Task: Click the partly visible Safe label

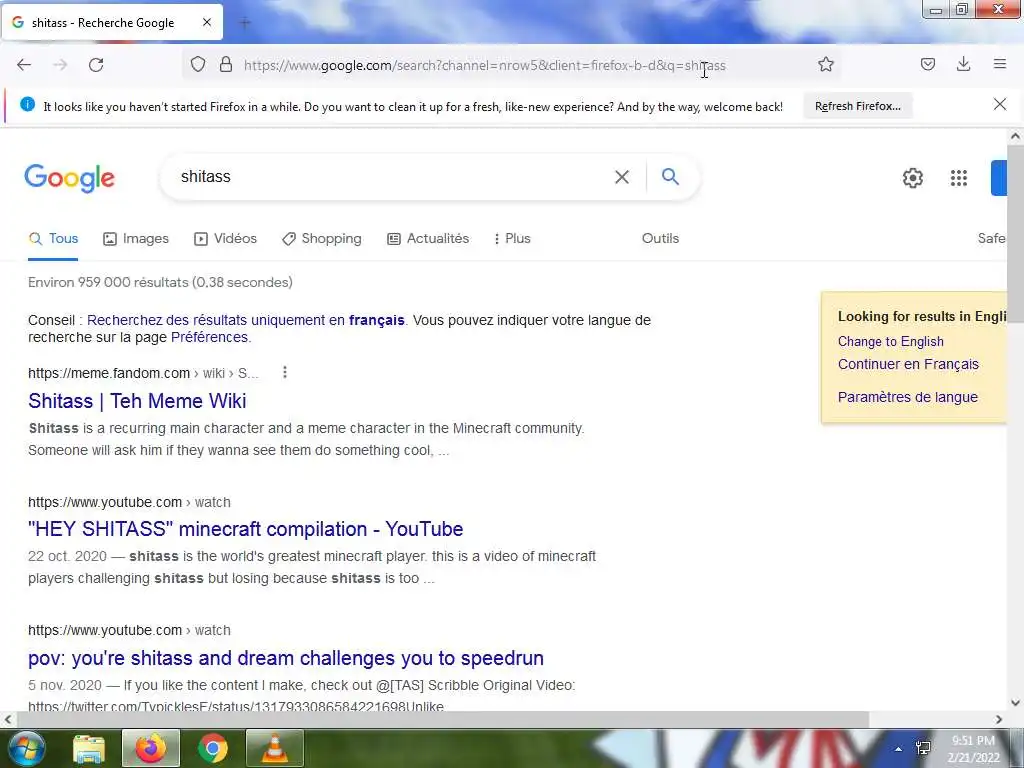Action: (991, 238)
